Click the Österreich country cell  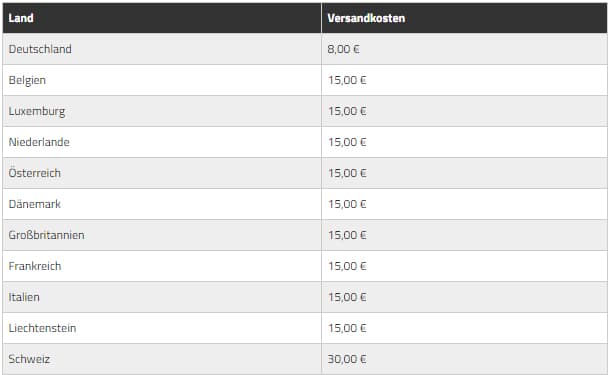tap(162, 173)
